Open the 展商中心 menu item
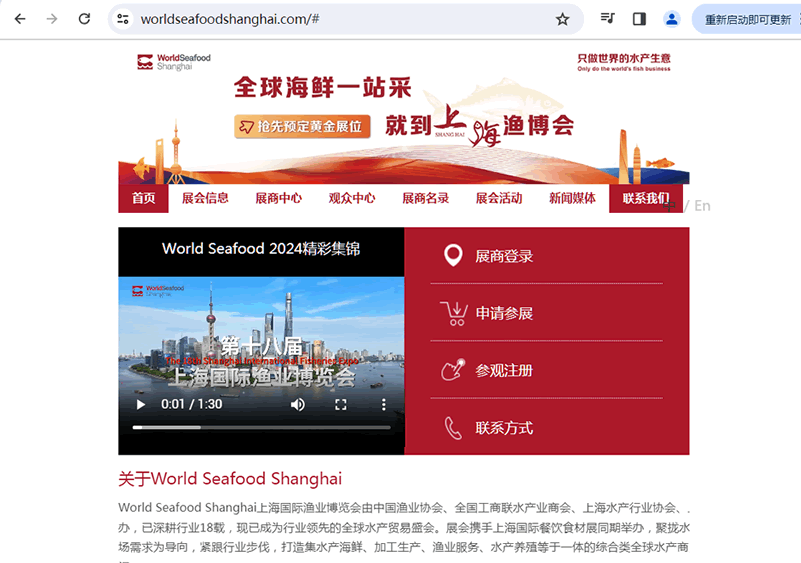The width and height of the screenshot is (801, 563). coord(279,198)
